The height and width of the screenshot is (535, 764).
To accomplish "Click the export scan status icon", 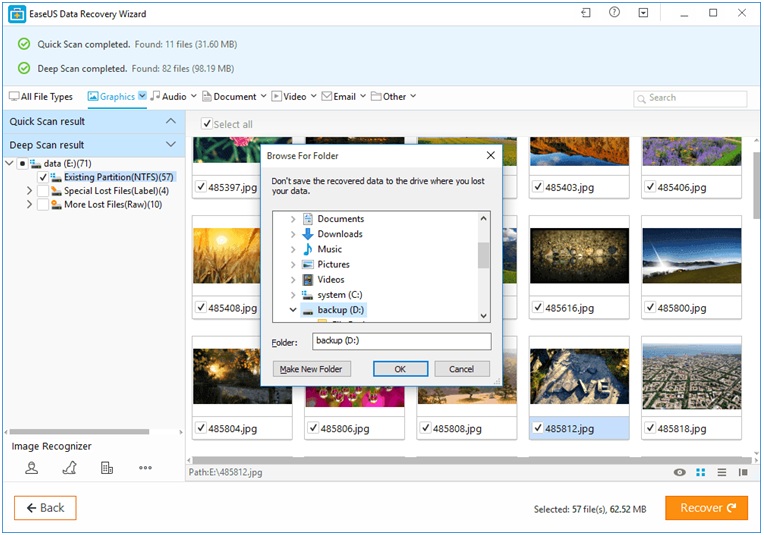I will 585,13.
